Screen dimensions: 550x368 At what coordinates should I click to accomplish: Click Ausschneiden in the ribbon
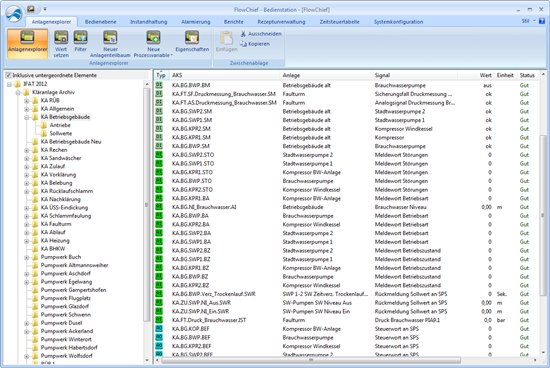(x=261, y=34)
